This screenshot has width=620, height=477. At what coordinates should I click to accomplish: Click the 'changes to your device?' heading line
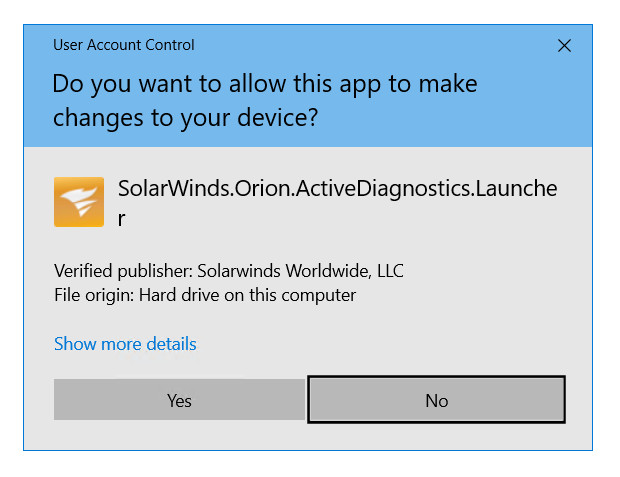tap(185, 118)
